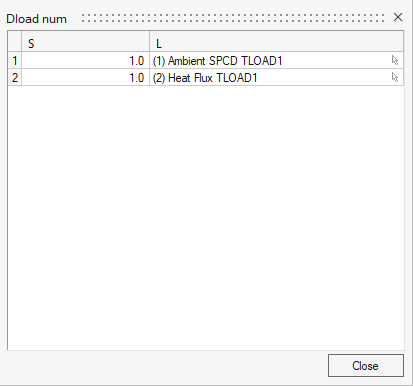Image resolution: width=413 pixels, height=386 pixels.
Task: Edit the S value 1.0 in row 2
Action: click(x=85, y=77)
